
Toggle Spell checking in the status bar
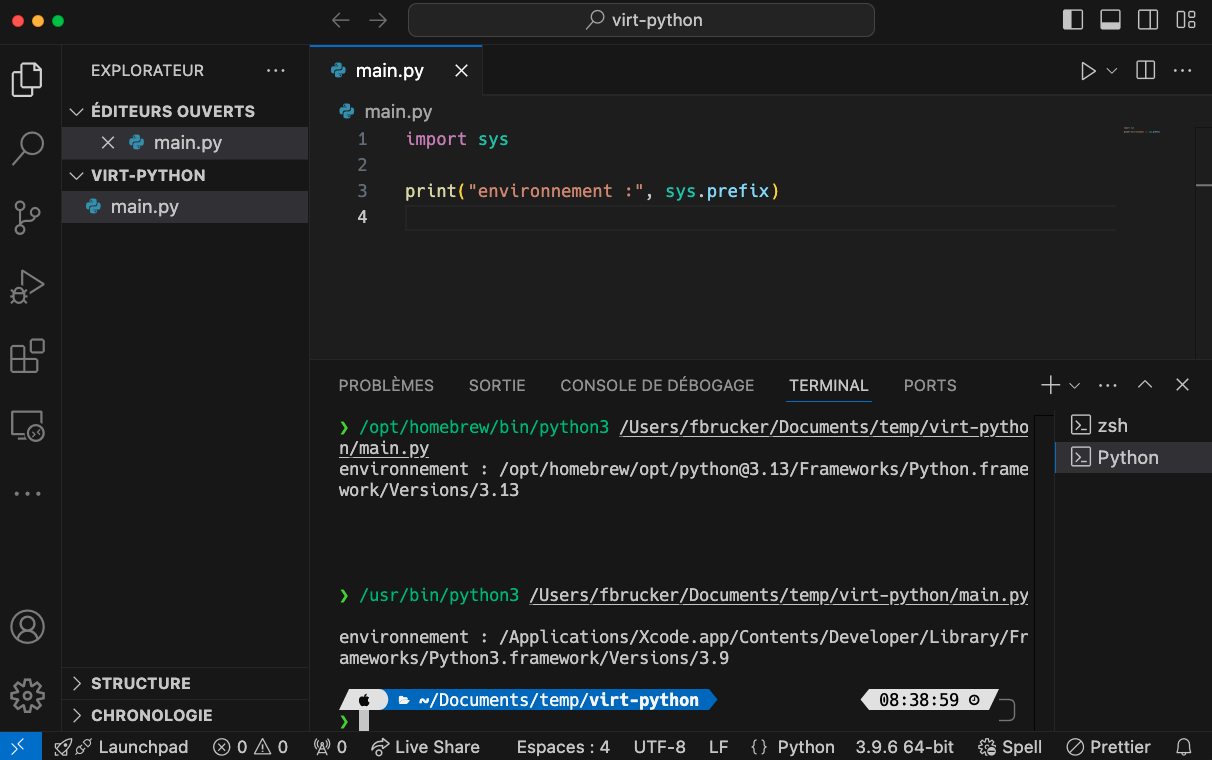pyautogui.click(x=1010, y=747)
